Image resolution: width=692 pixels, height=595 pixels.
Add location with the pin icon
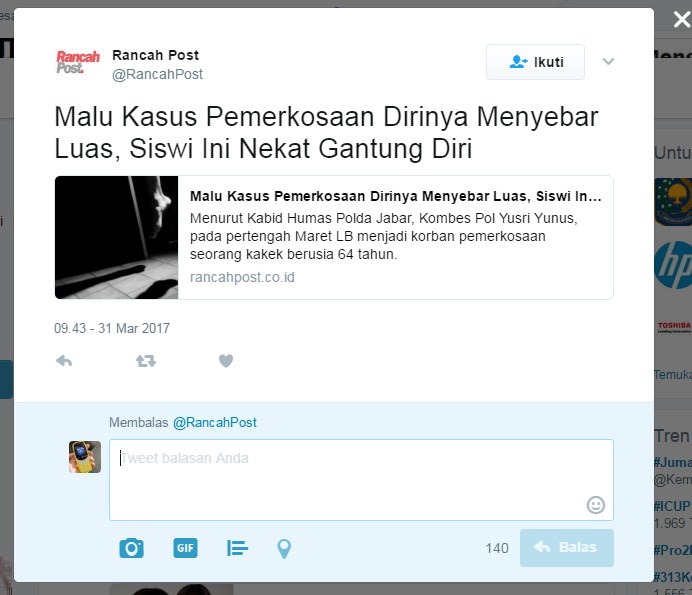(284, 549)
